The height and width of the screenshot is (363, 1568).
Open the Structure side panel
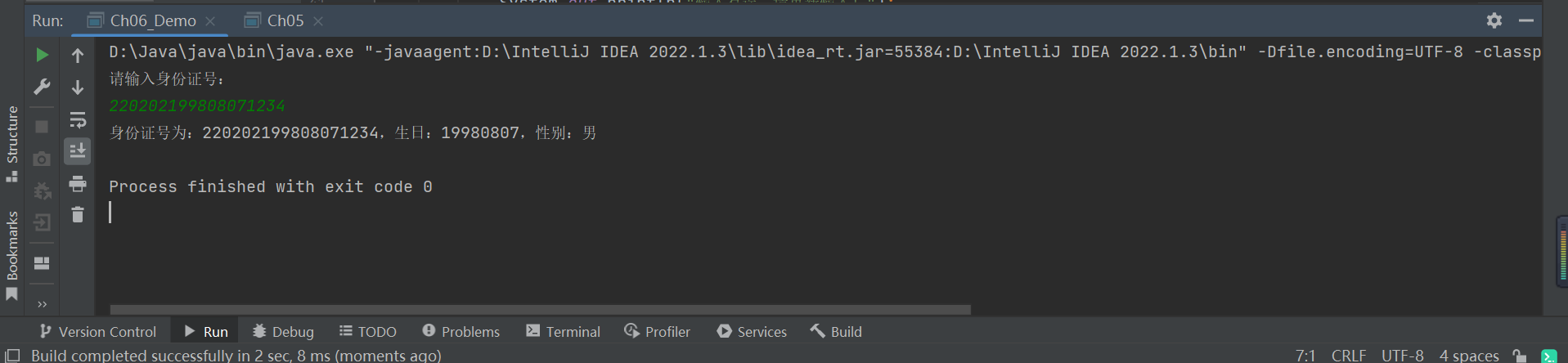[x=12, y=143]
